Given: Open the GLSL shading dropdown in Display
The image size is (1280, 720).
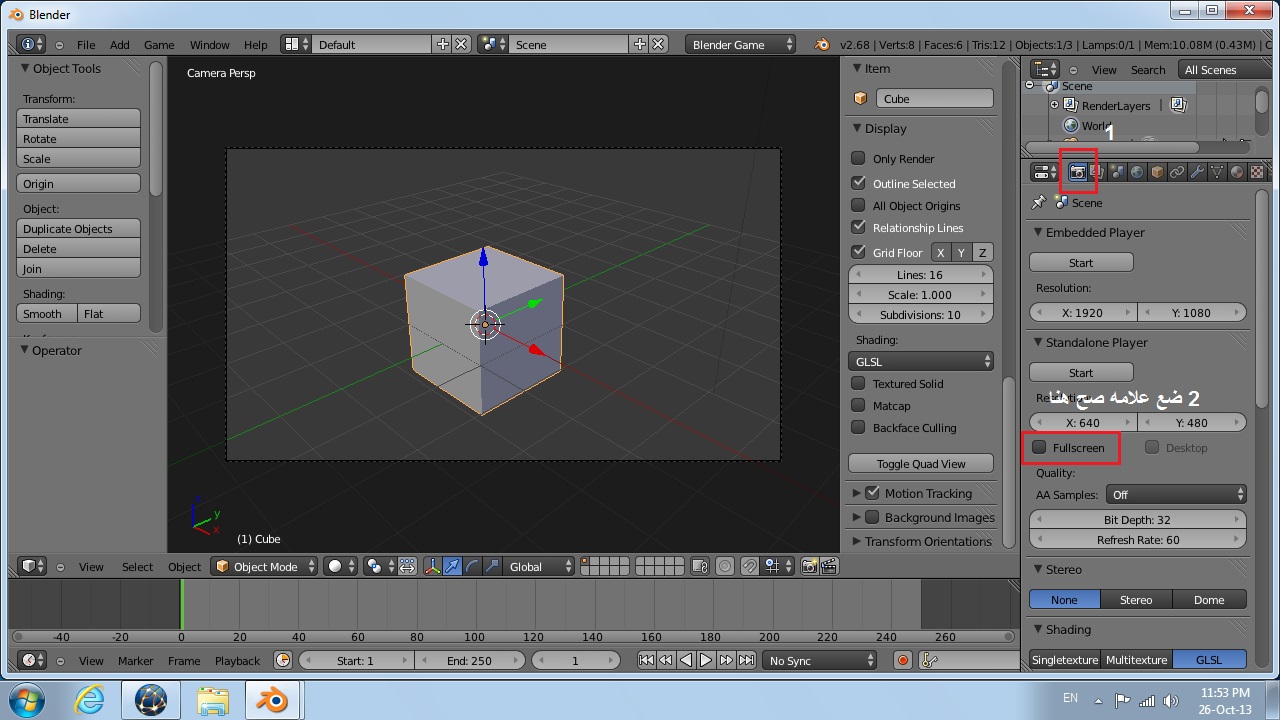Looking at the screenshot, I should (x=921, y=361).
